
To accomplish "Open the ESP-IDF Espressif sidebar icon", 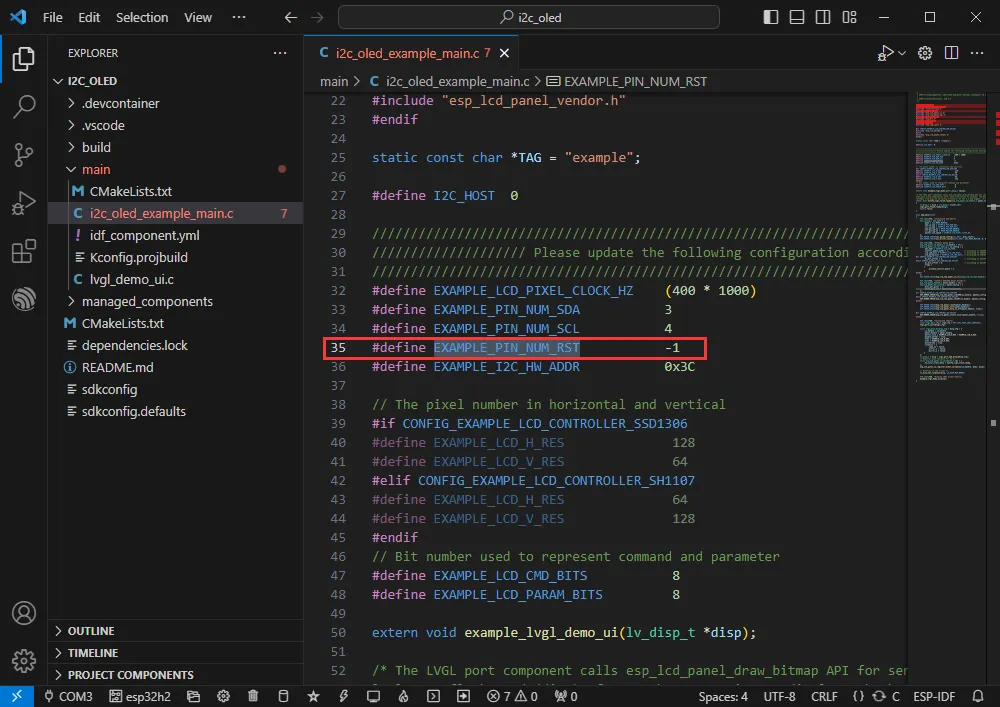I will tap(23, 299).
